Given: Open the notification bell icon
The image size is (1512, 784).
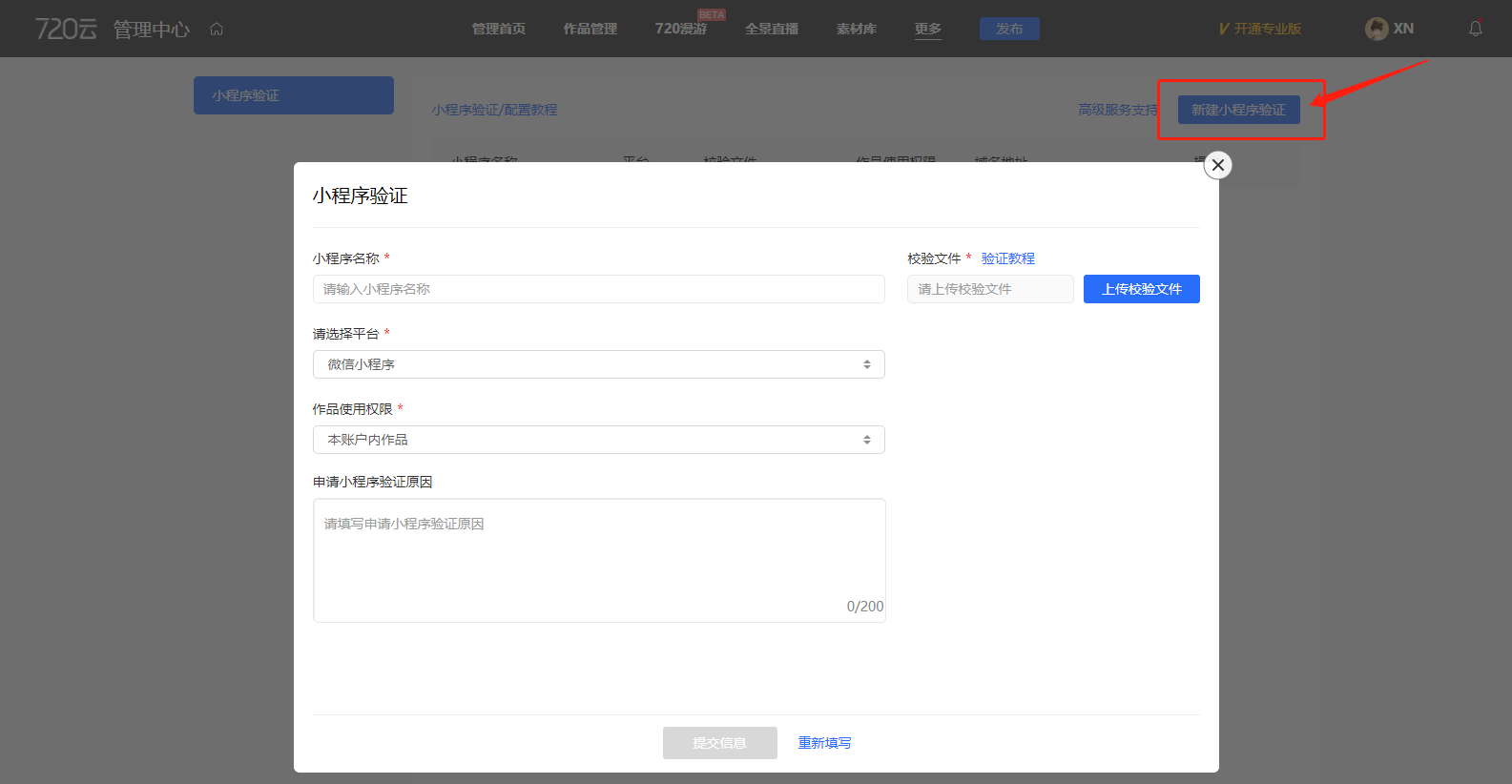Looking at the screenshot, I should (1475, 29).
